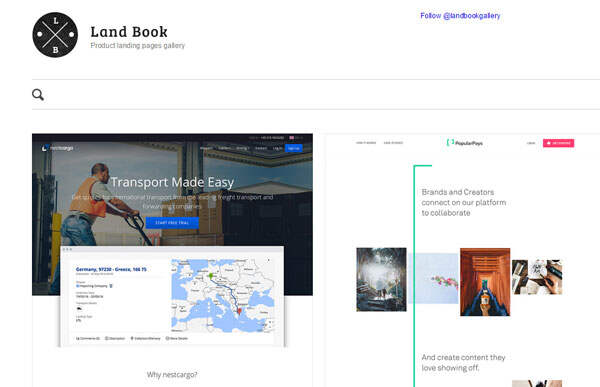
Task: Focus the search input field
Action: (x=321, y=95)
